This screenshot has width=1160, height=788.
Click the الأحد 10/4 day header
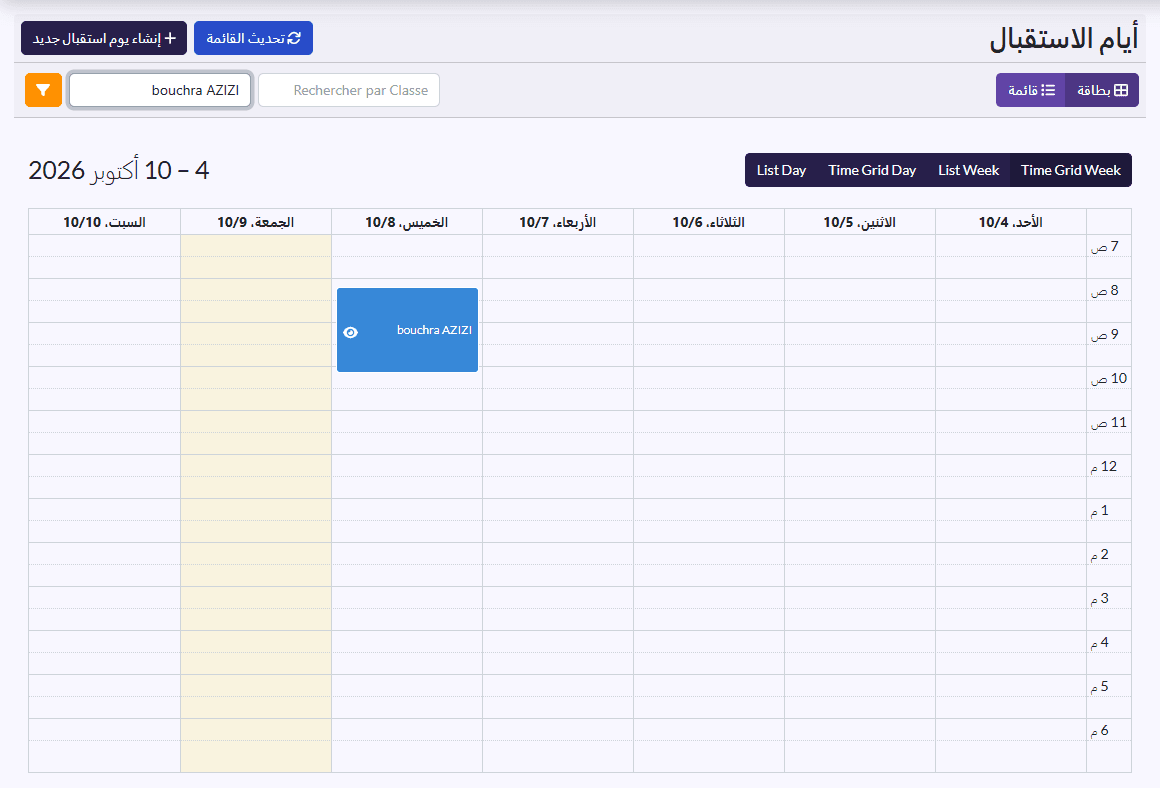1011,222
